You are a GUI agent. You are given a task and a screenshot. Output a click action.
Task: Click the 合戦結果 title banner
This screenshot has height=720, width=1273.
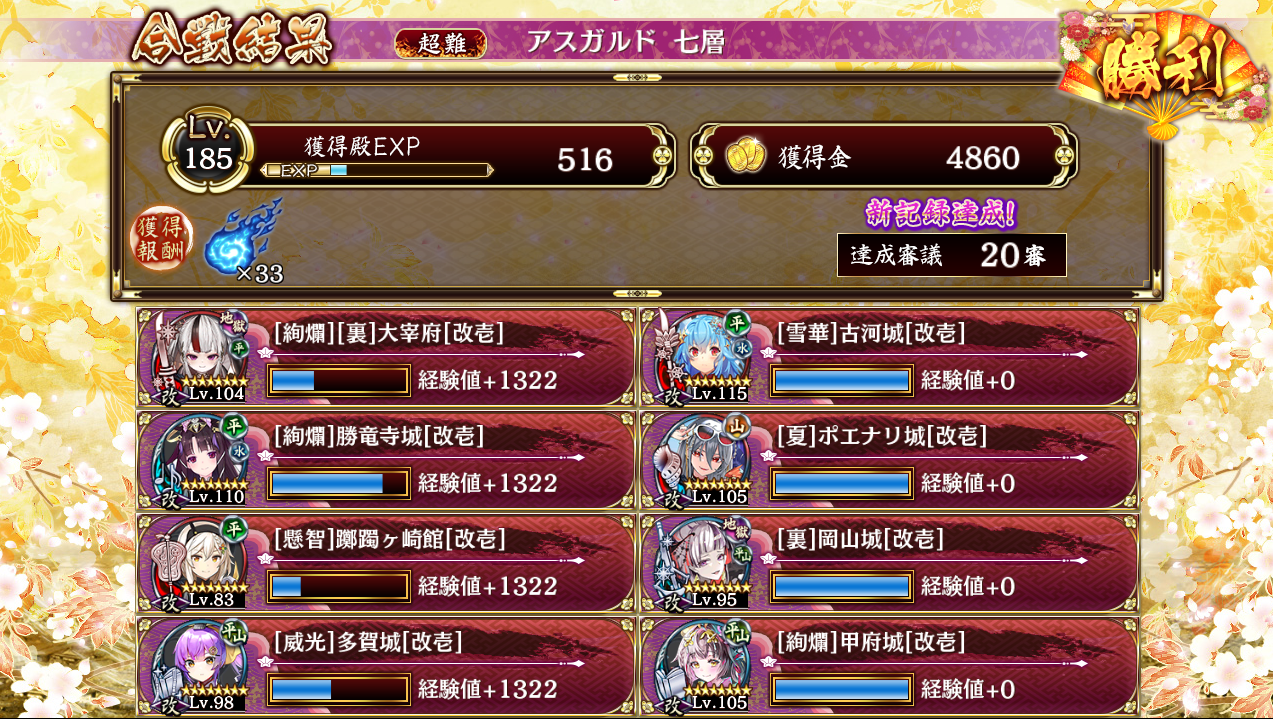[x=232, y=40]
